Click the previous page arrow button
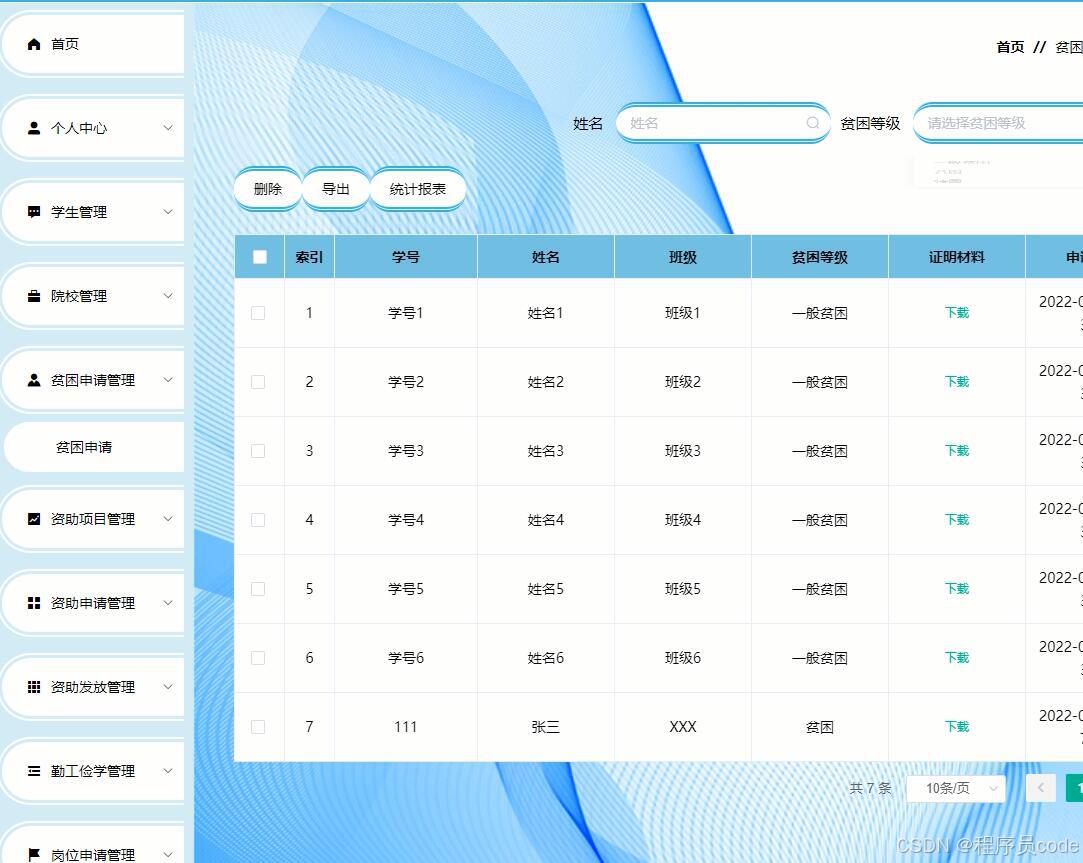 point(1041,788)
